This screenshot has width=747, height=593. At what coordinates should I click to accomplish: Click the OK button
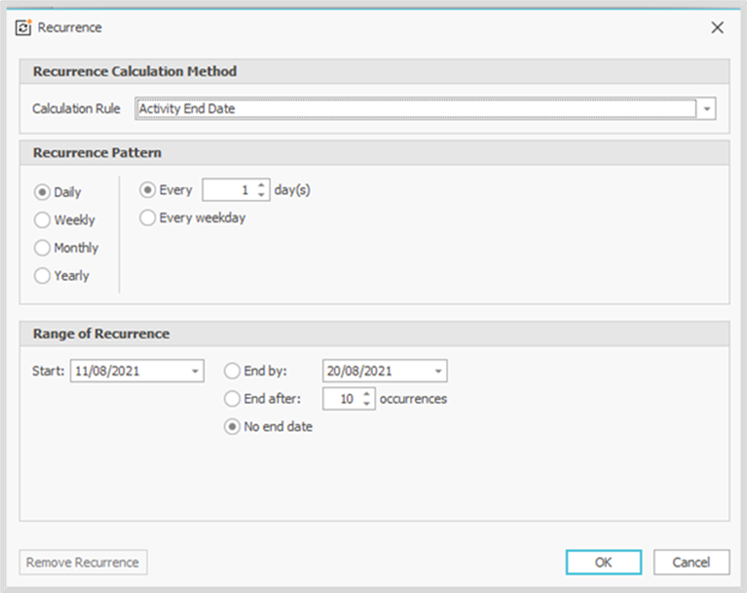click(603, 562)
